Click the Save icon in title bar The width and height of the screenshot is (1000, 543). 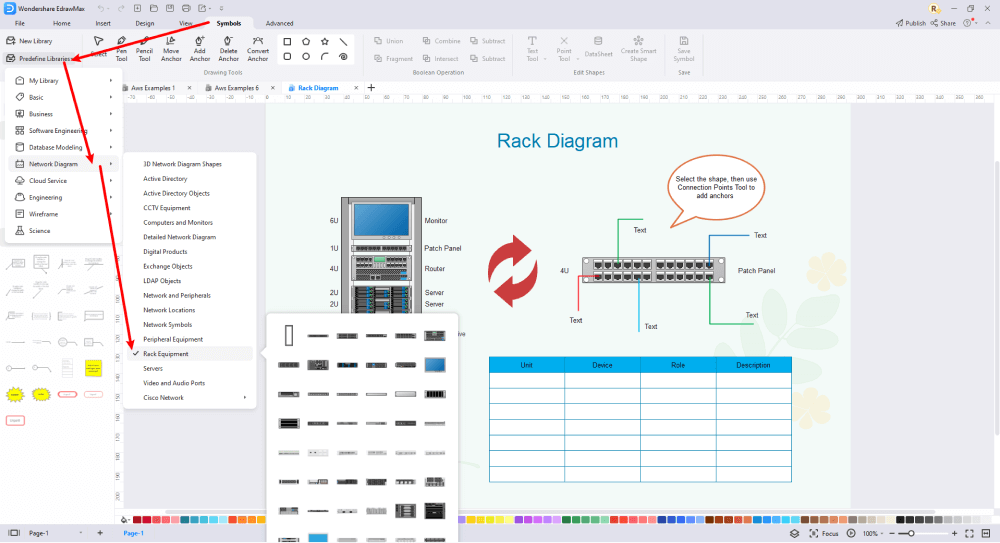coord(170,8)
